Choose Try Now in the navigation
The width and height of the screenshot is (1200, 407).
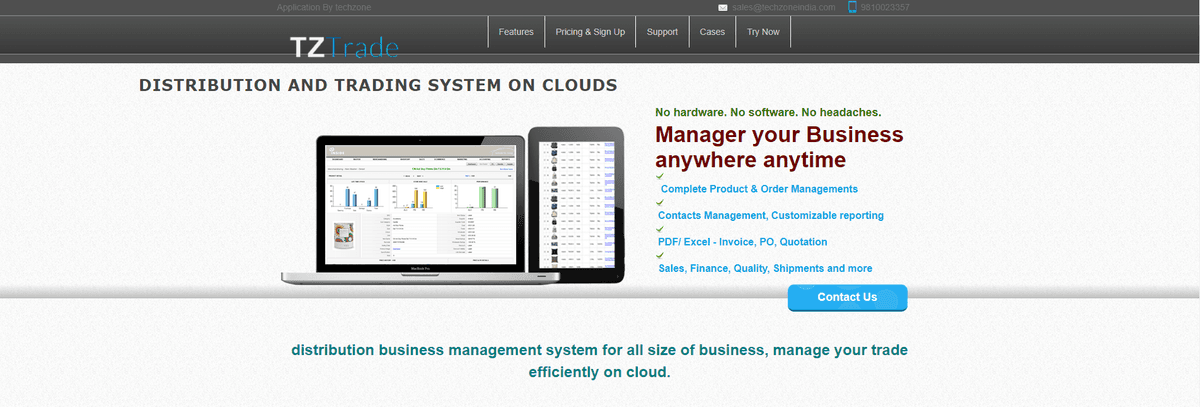pyautogui.click(x=763, y=32)
